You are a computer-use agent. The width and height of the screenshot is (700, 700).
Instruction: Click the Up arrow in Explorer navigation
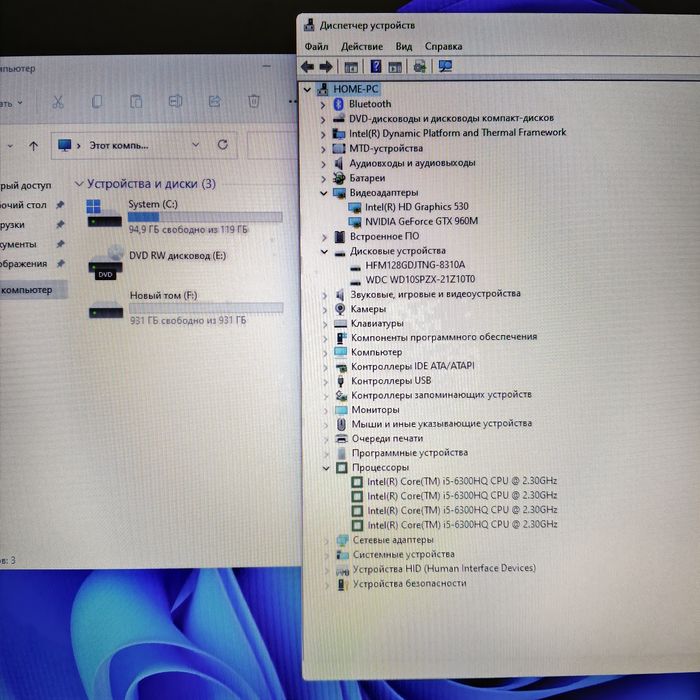click(33, 146)
